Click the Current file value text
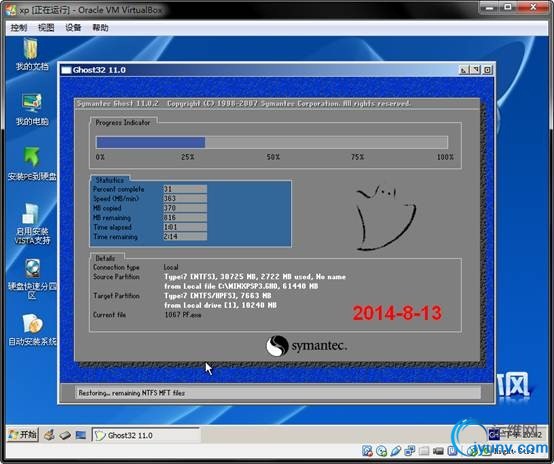The height and width of the screenshot is (464, 554). [x=183, y=315]
